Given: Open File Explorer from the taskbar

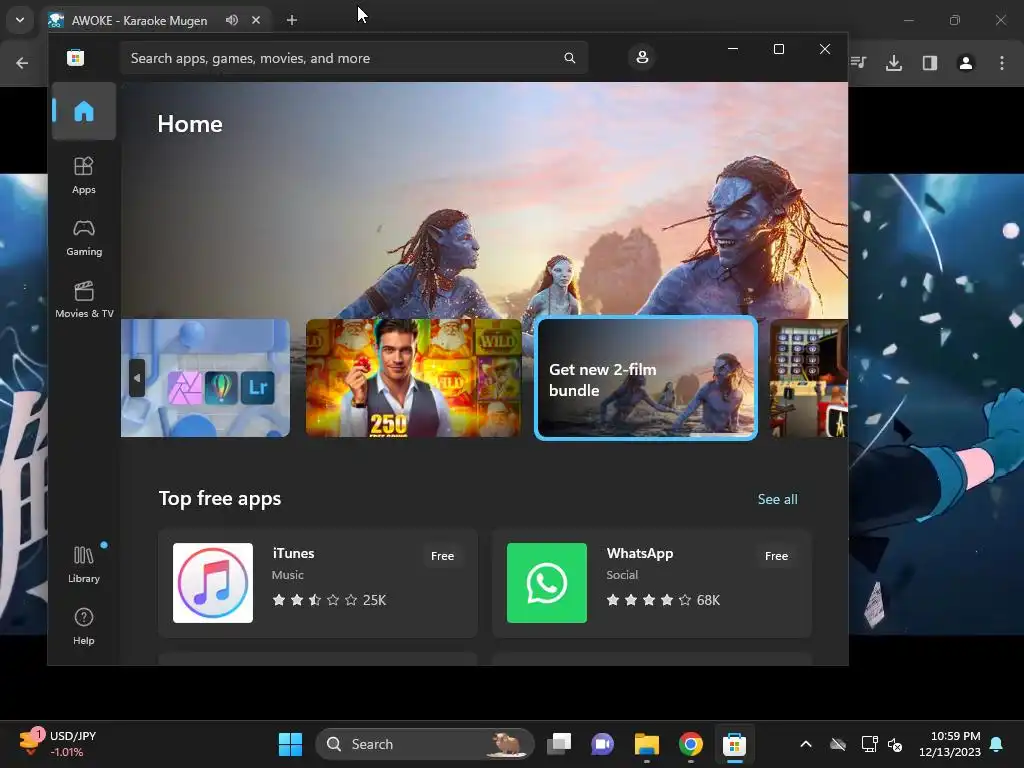Looking at the screenshot, I should (x=647, y=744).
